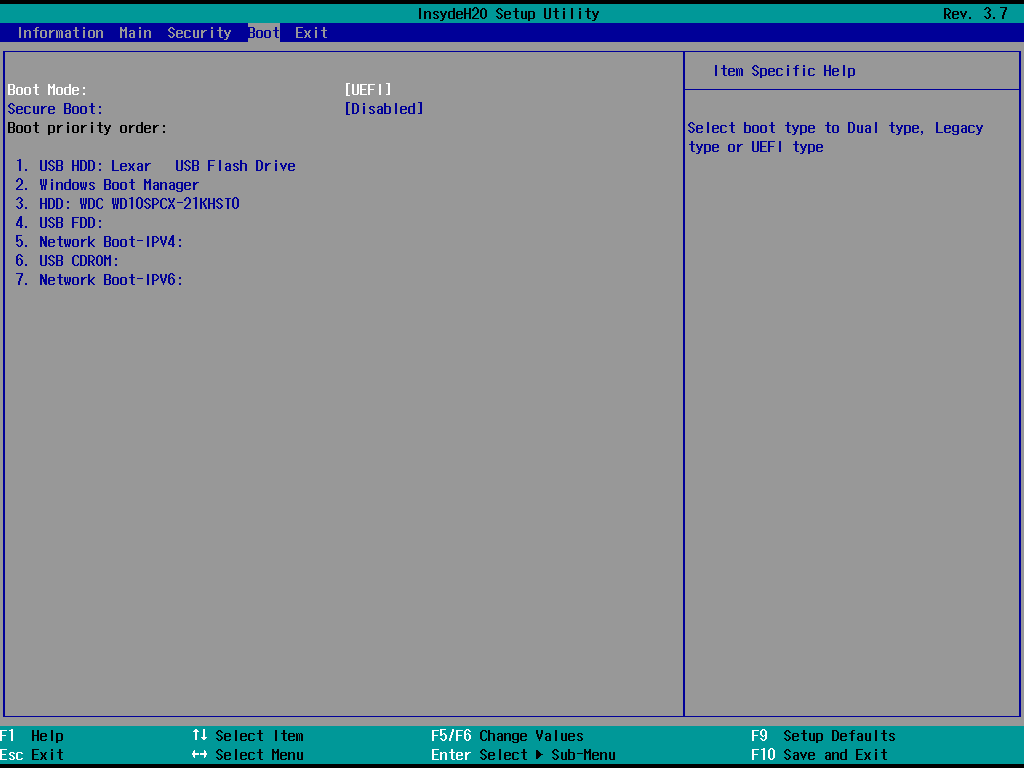Click the F5/F6 Change Values hint

tap(507, 735)
